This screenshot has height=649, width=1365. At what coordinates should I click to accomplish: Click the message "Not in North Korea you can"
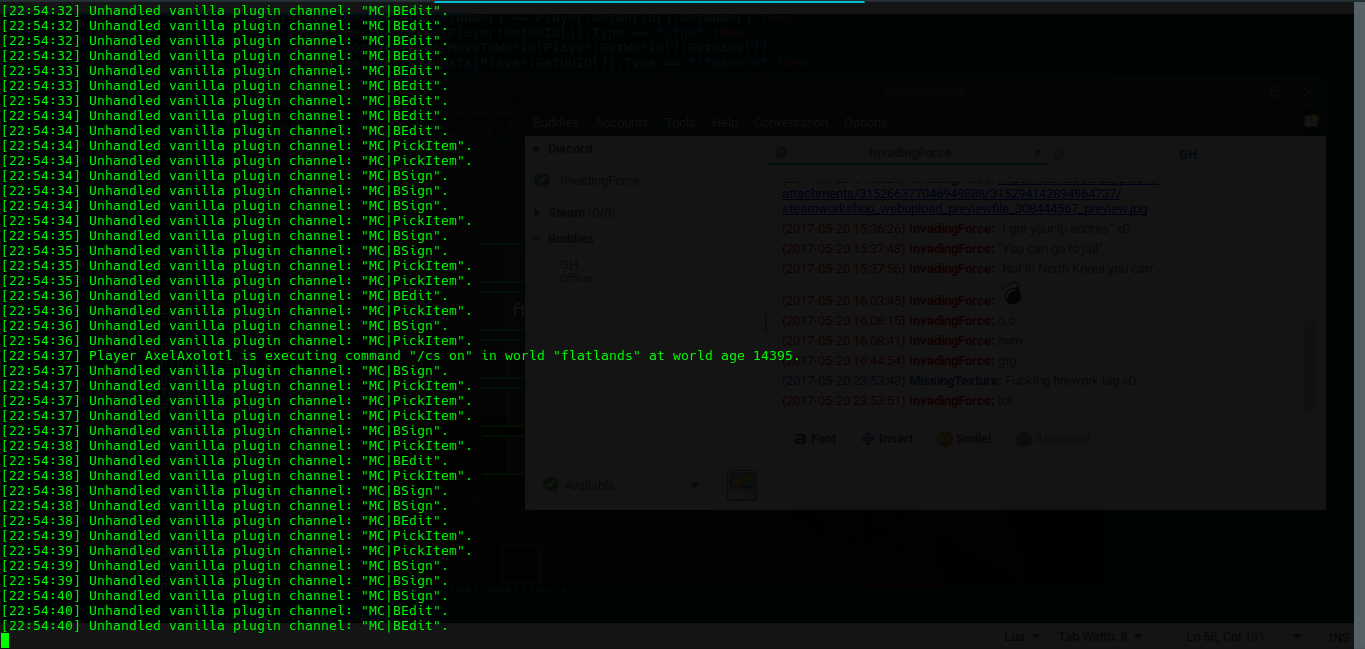(x=1077, y=269)
